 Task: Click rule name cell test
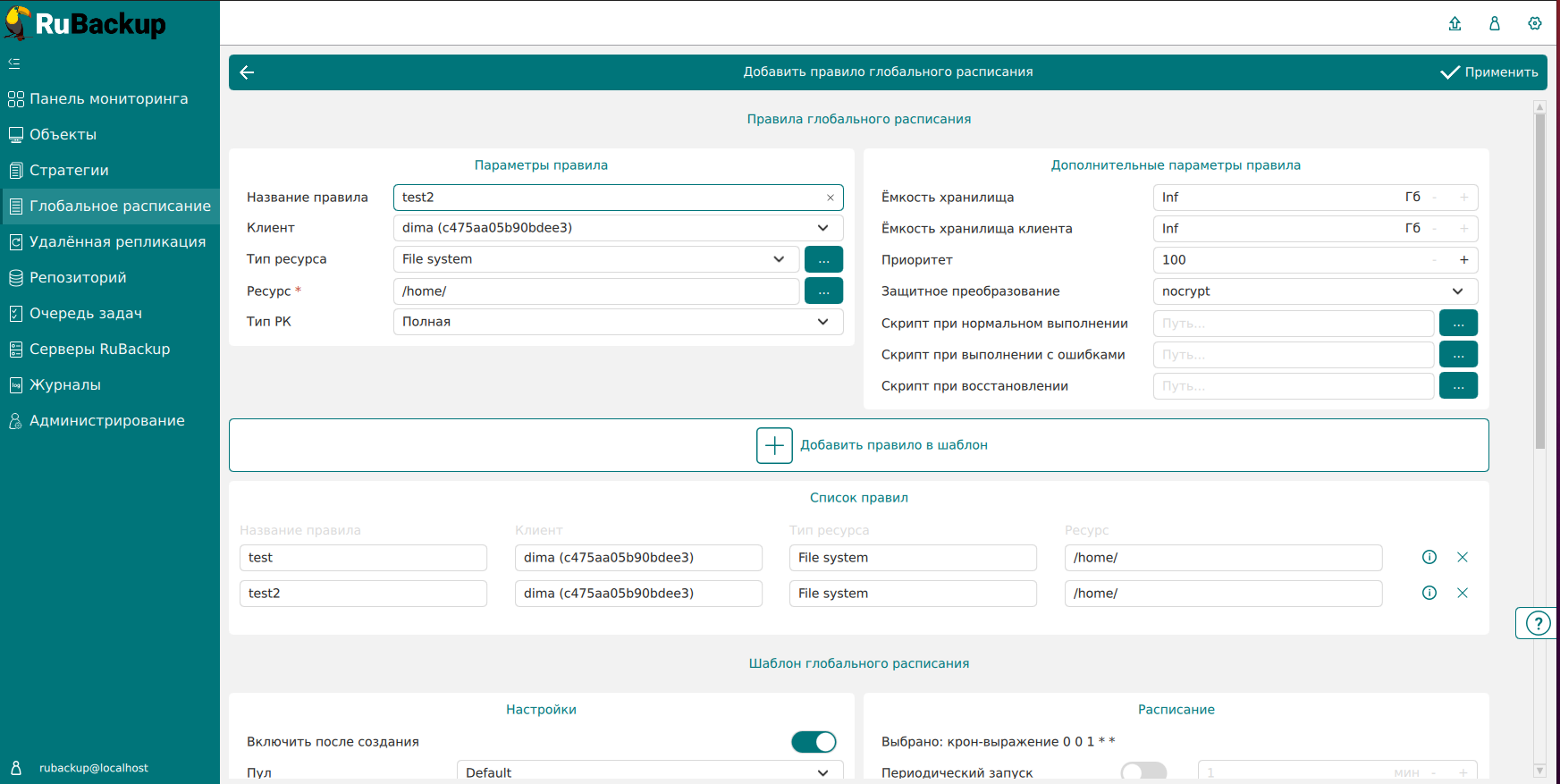(x=363, y=558)
